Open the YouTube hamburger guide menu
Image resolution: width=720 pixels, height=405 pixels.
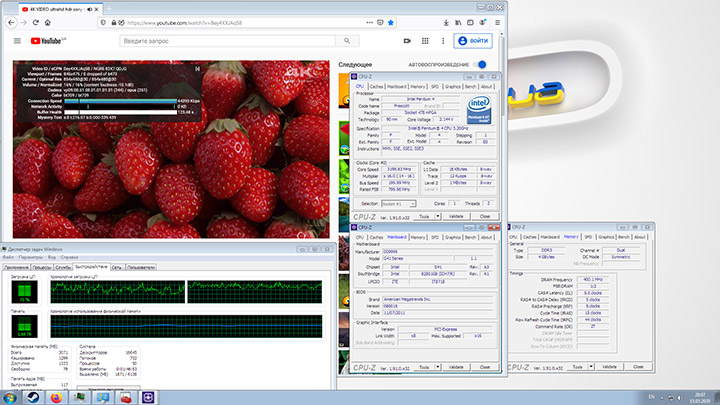click(x=16, y=41)
